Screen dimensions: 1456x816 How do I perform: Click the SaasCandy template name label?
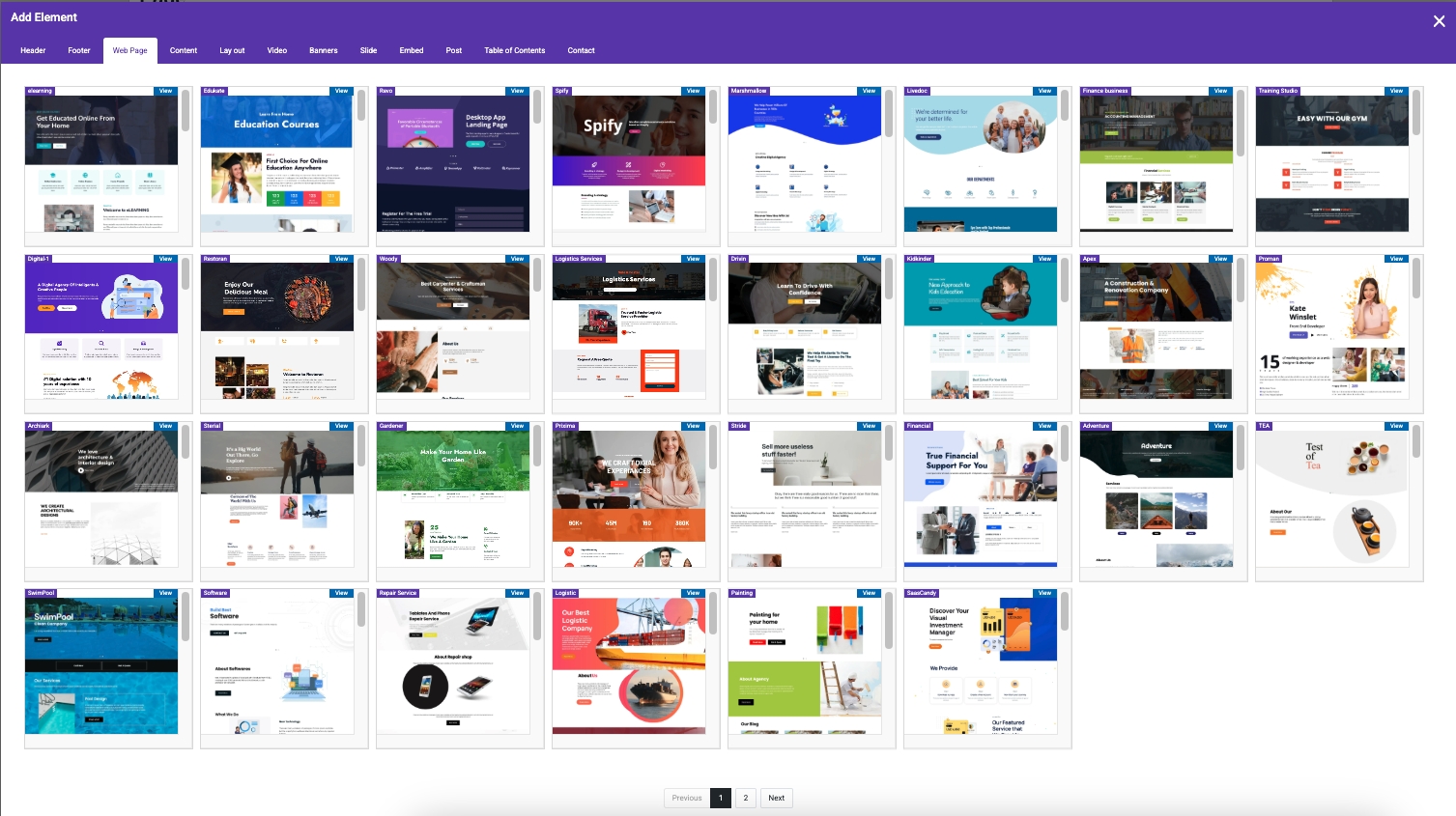click(x=922, y=593)
